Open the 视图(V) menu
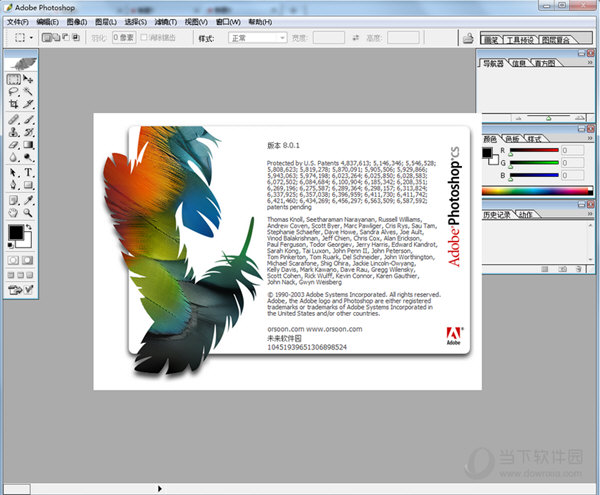Screen dimensions: 600x495 point(196,22)
